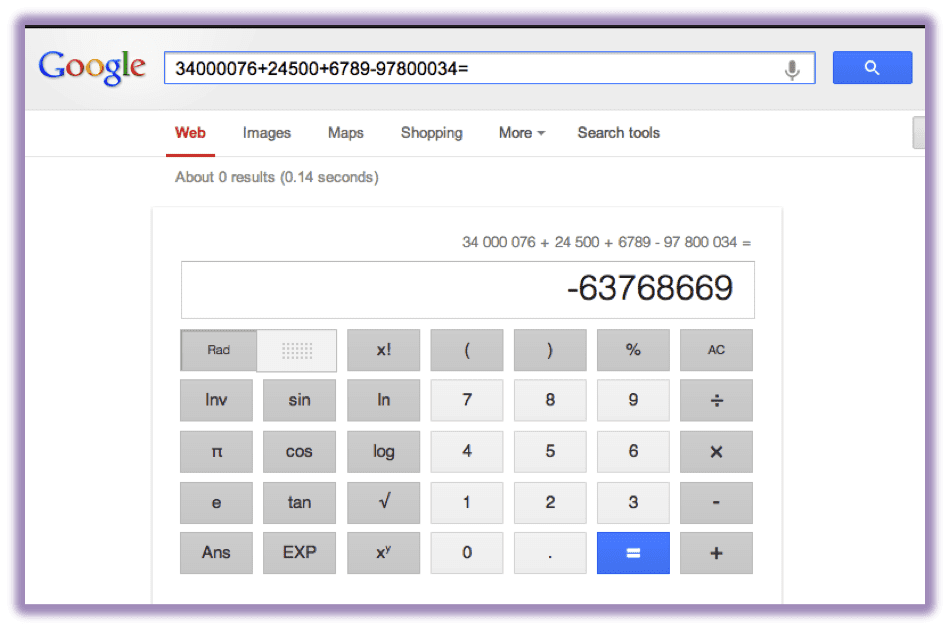
Task: Select the square root function
Action: pyautogui.click(x=383, y=502)
